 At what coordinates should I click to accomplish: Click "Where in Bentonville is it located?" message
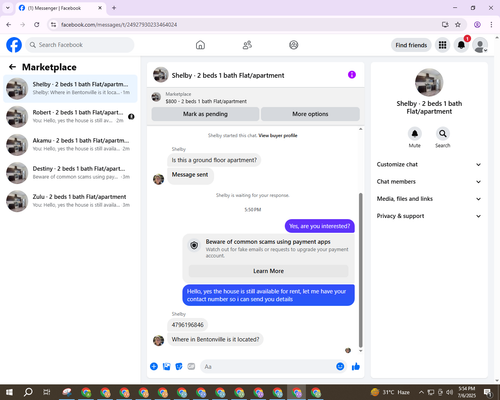tap(215, 339)
